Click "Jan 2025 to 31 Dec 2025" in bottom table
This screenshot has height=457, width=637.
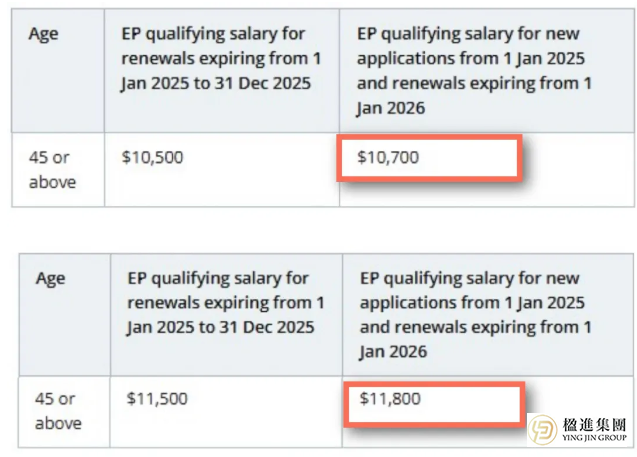click(220, 328)
